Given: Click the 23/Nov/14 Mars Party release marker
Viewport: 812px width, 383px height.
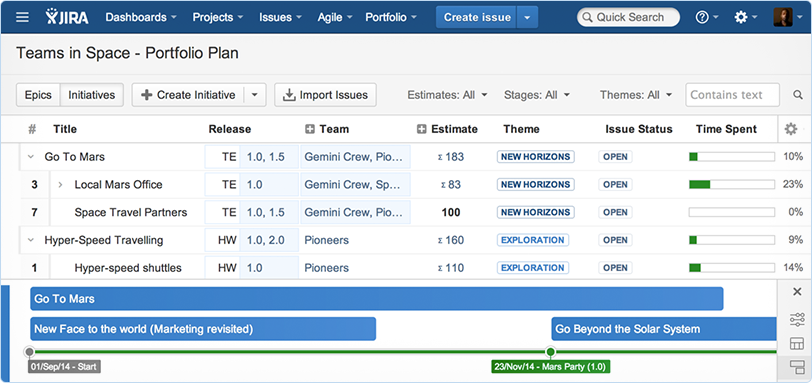Looking at the screenshot, I should click(x=550, y=366).
